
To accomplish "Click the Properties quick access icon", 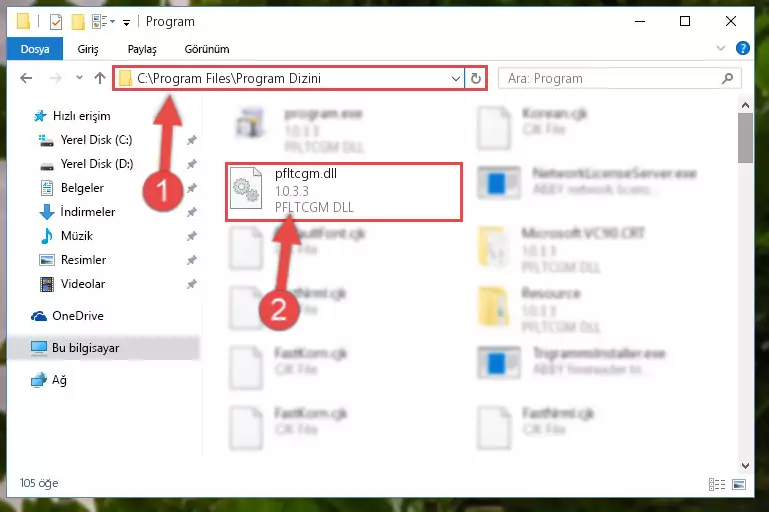I will [56, 22].
